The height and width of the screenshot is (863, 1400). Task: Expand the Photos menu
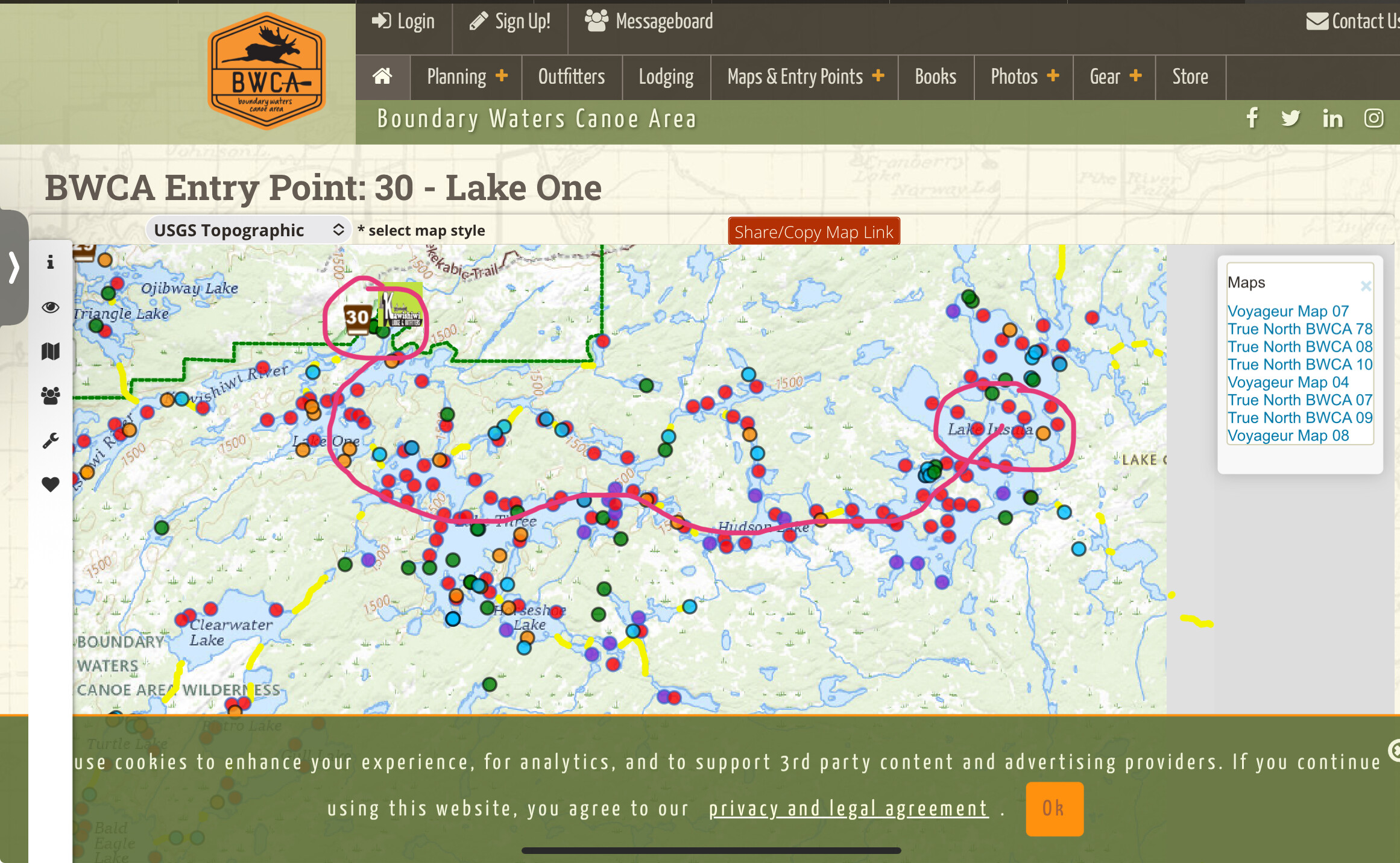(x=1024, y=77)
